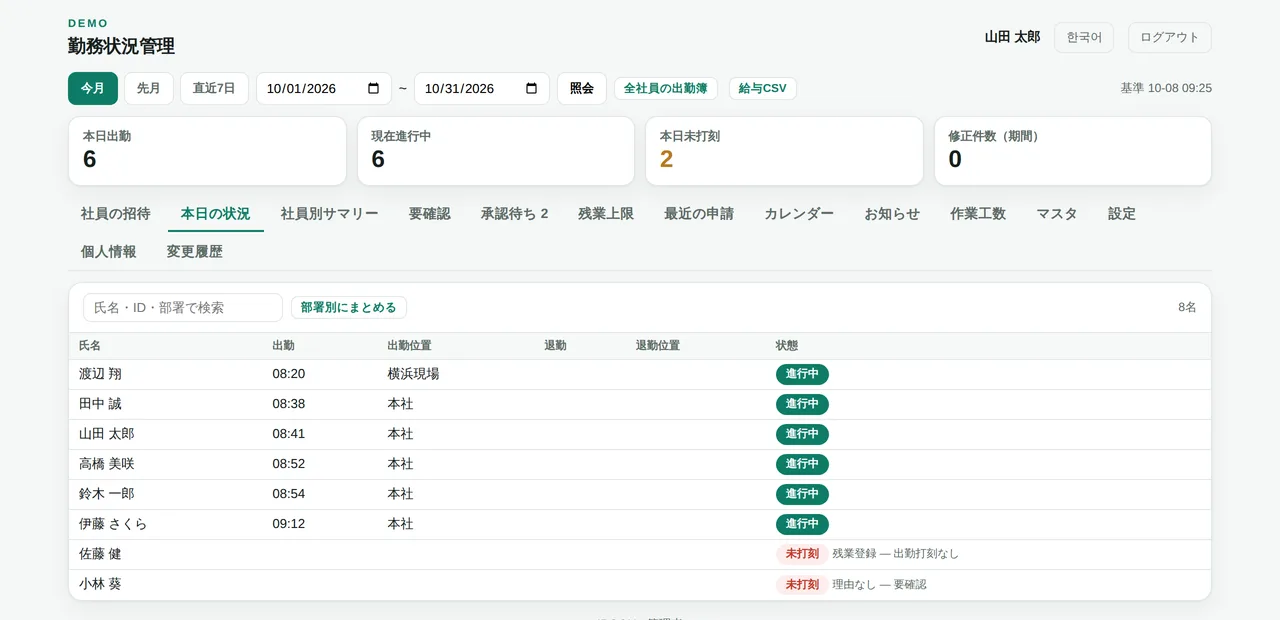Click the ログアウト button
Image resolution: width=1280 pixels, height=620 pixels.
click(x=1170, y=37)
